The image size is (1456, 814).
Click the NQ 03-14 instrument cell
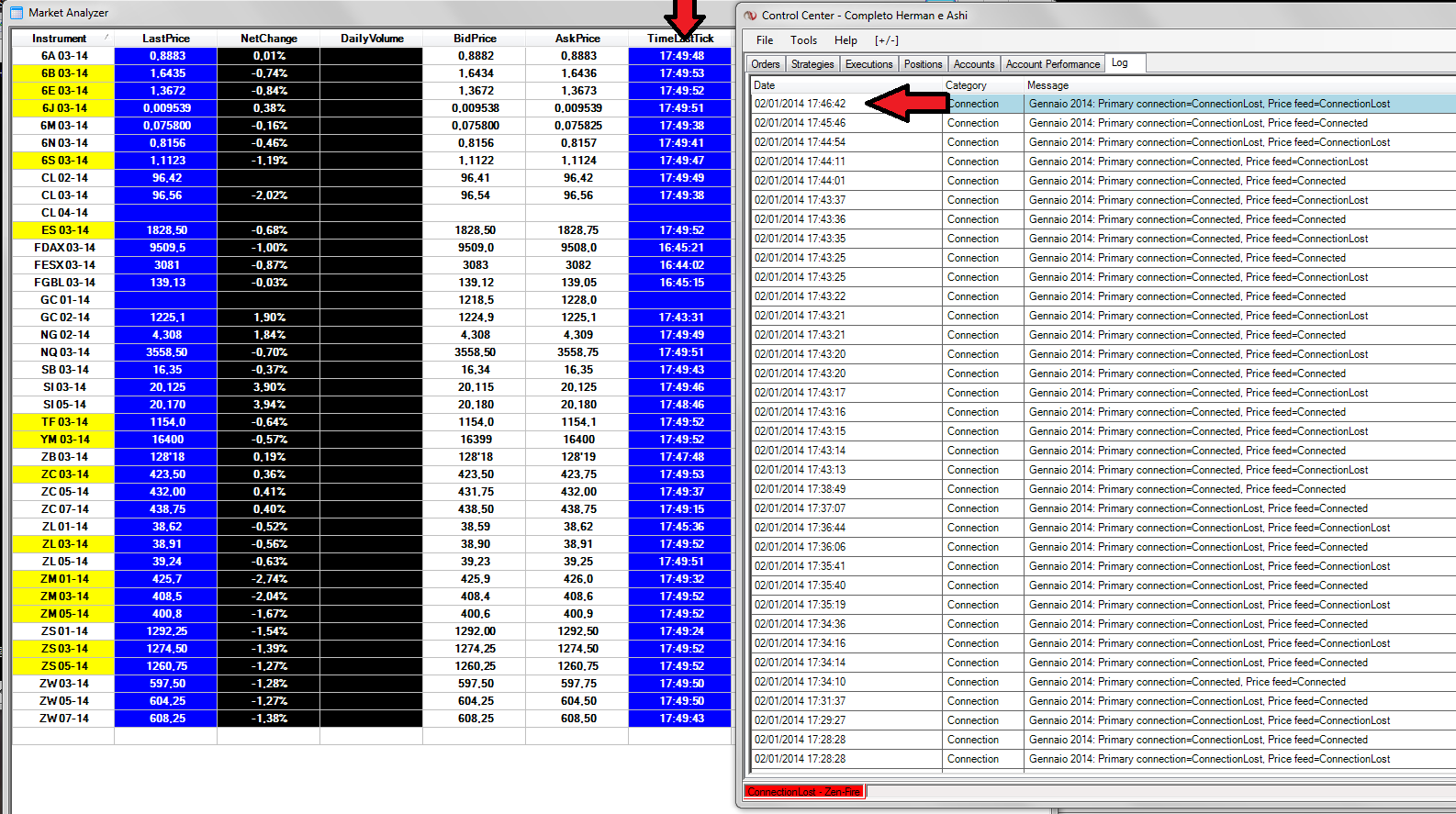pos(63,352)
